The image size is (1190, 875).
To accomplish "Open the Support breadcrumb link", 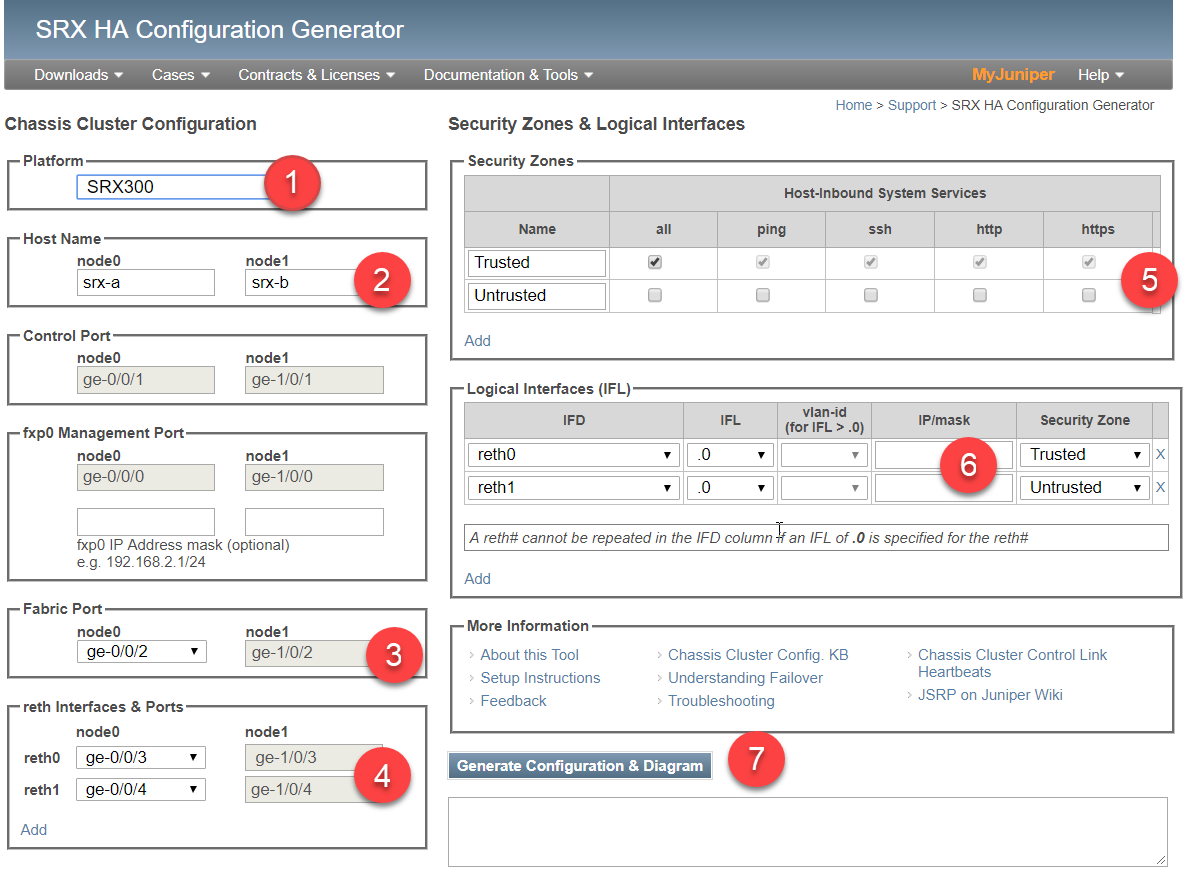I will [911, 105].
